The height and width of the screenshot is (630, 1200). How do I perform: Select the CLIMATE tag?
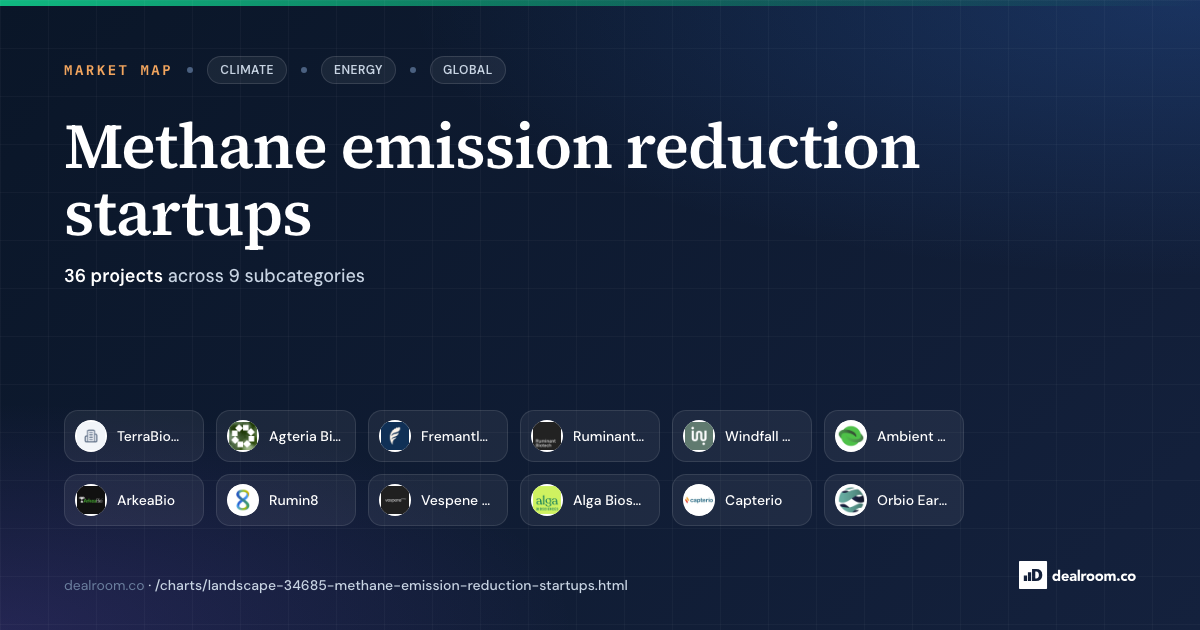247,70
